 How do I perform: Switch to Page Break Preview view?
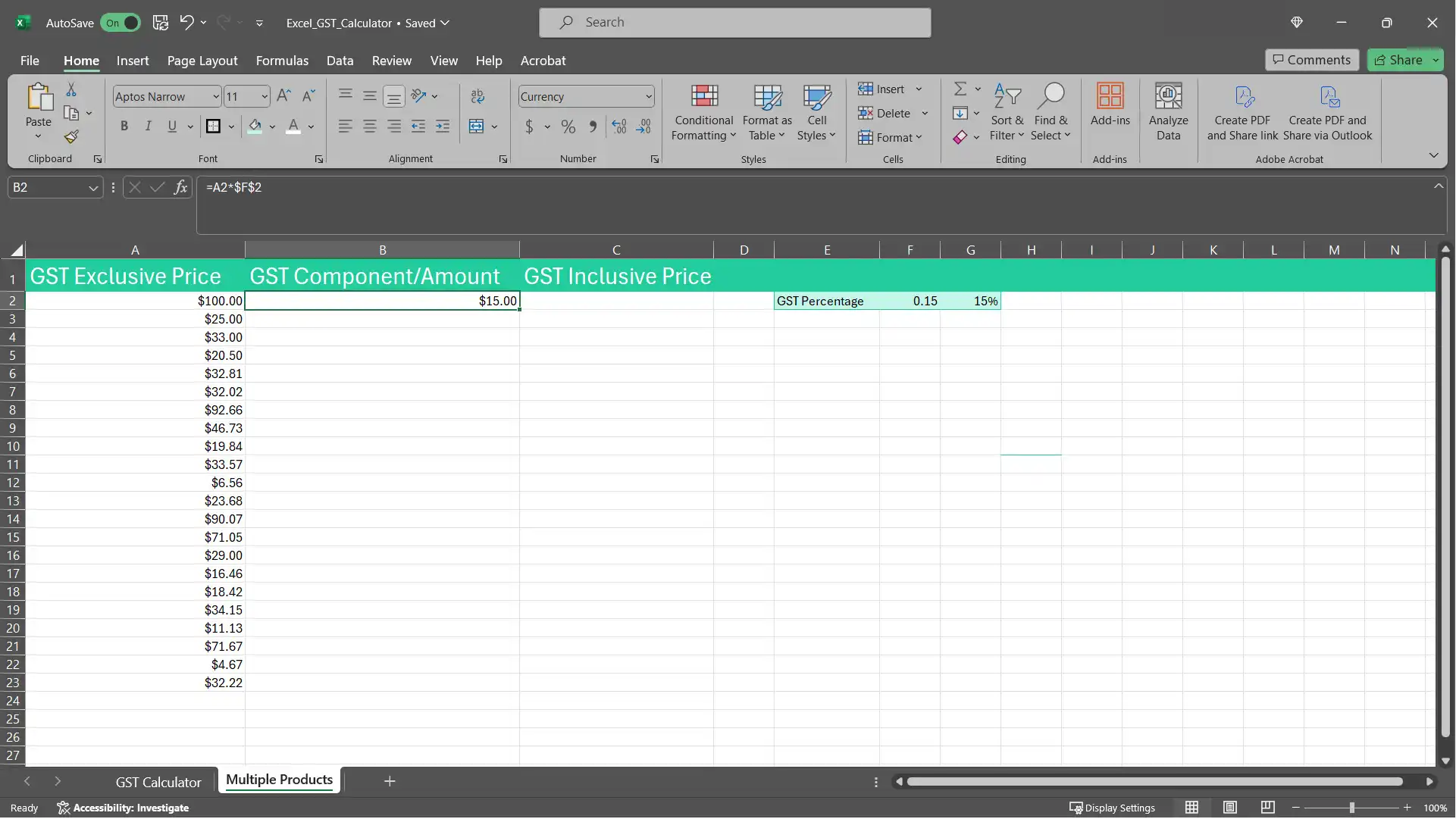coord(1267,808)
